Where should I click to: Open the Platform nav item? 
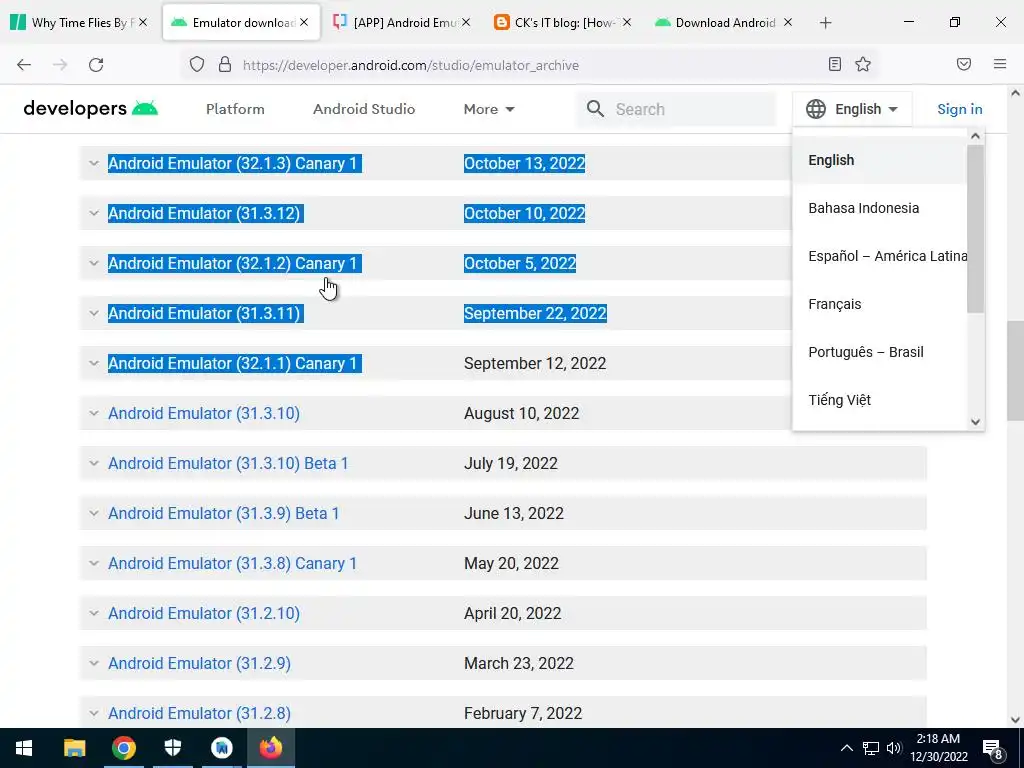235,109
